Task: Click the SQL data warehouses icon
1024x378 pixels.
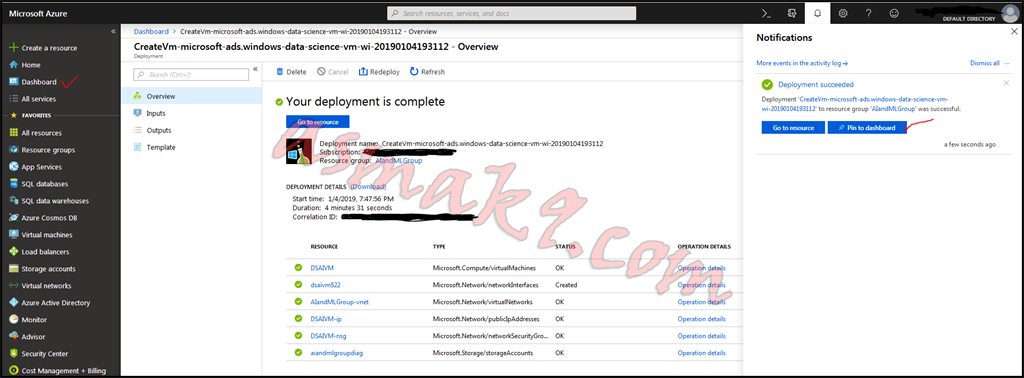Action: pyautogui.click(x=13, y=200)
